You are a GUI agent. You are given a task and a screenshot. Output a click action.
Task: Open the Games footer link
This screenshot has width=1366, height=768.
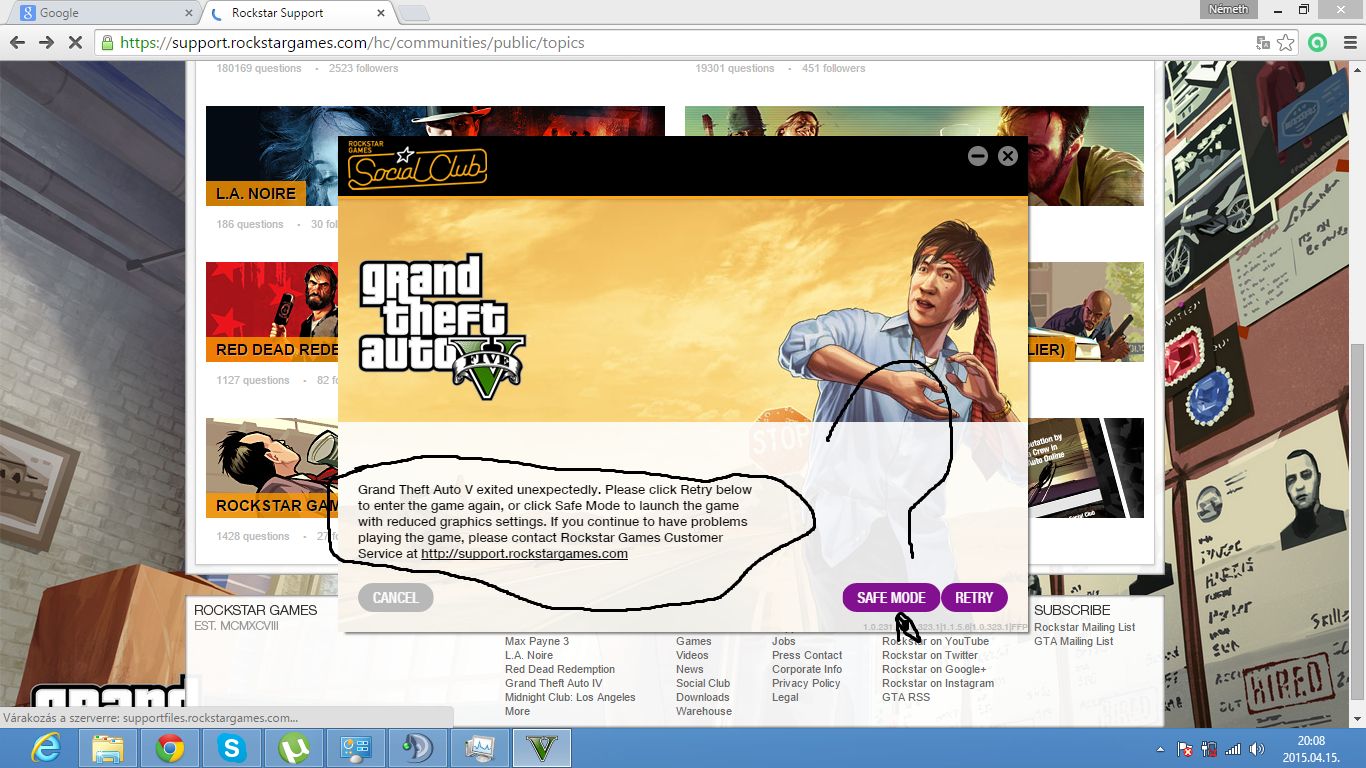pyautogui.click(x=694, y=641)
